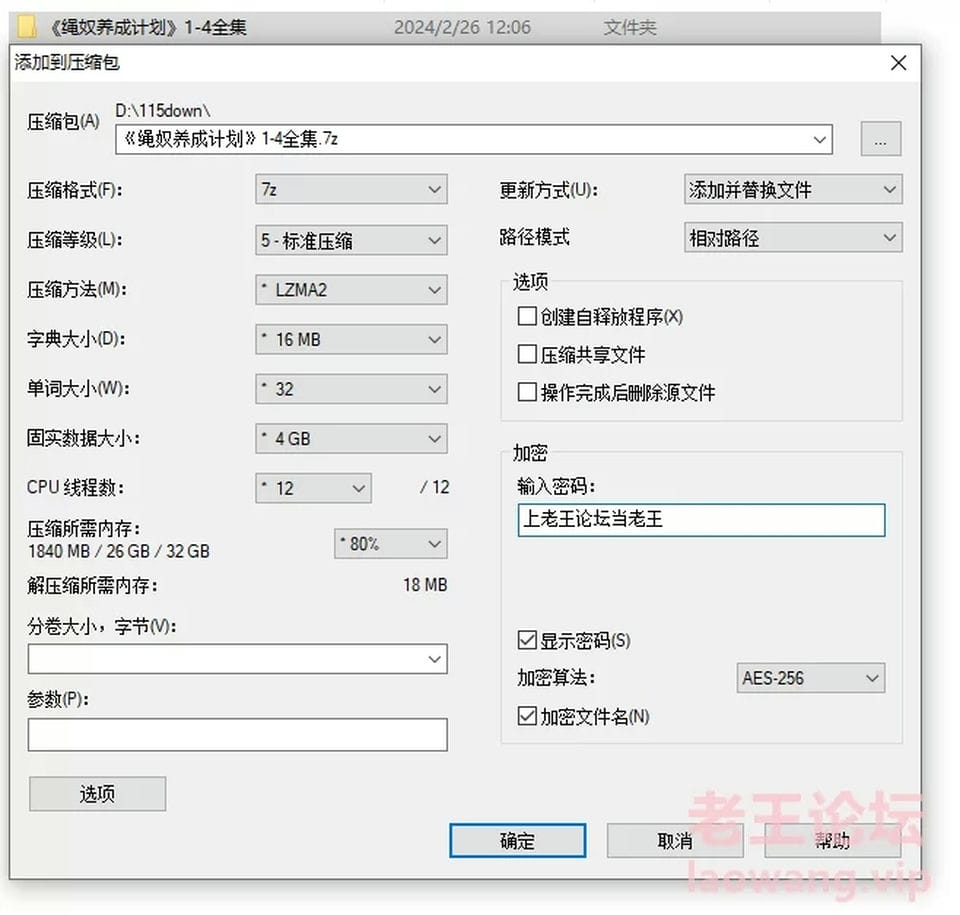Image resolution: width=960 pixels, height=915 pixels.
Task: Open the 字典大小 16 MB dropdown
Action: [x=351, y=339]
